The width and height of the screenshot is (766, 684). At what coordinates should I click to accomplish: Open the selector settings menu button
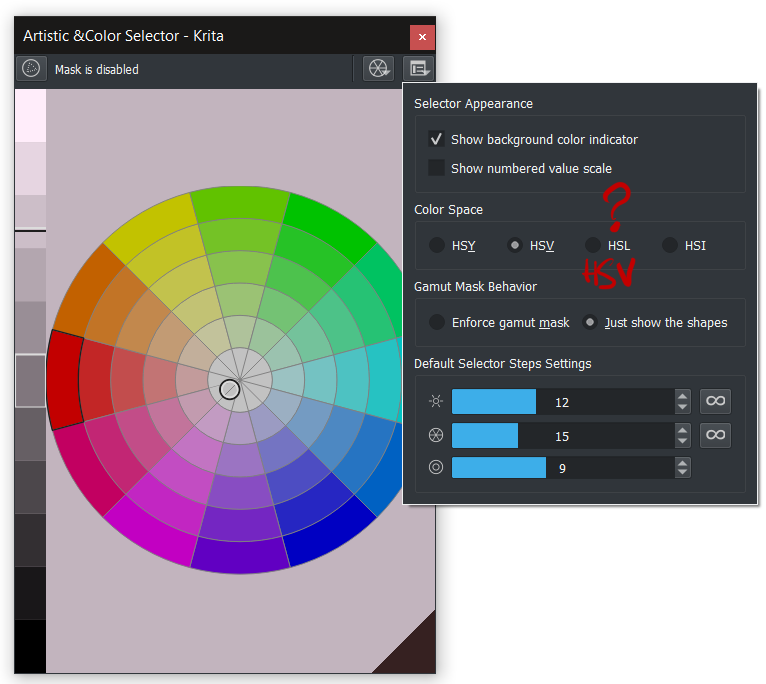pos(419,69)
